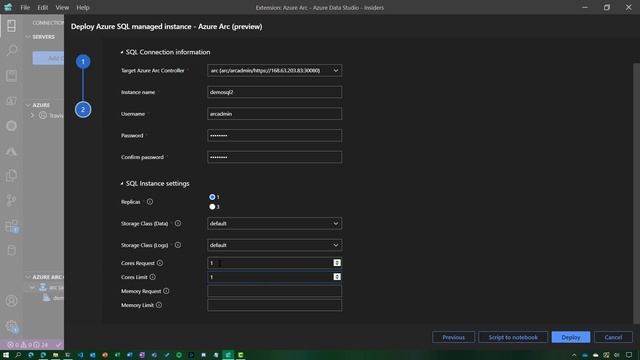Open the Windows Start menu
The width and height of the screenshot is (640, 360).
[6, 355]
